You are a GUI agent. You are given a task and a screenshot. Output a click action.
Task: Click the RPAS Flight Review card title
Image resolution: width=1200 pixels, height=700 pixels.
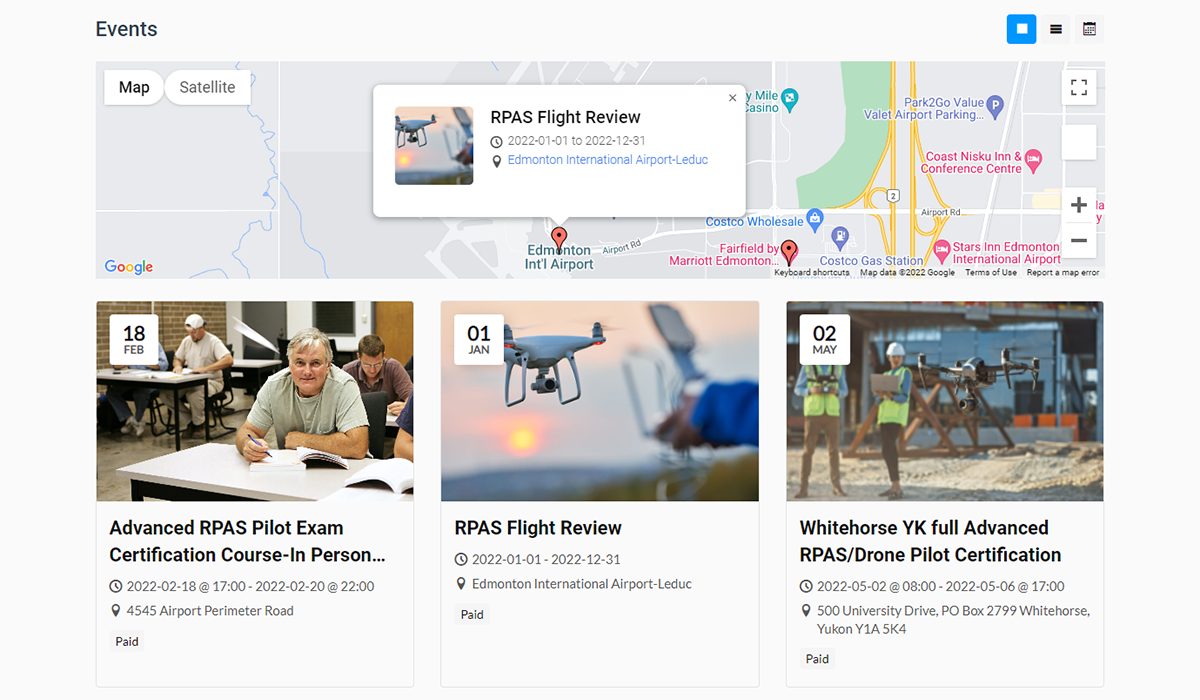537,528
